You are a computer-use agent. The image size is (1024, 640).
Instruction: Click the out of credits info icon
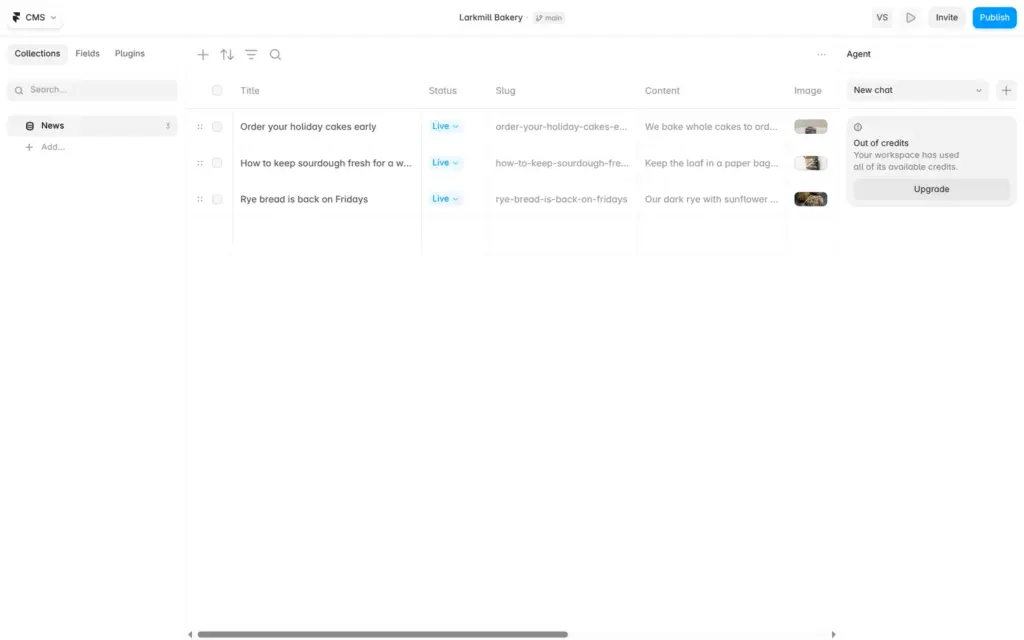pos(858,127)
